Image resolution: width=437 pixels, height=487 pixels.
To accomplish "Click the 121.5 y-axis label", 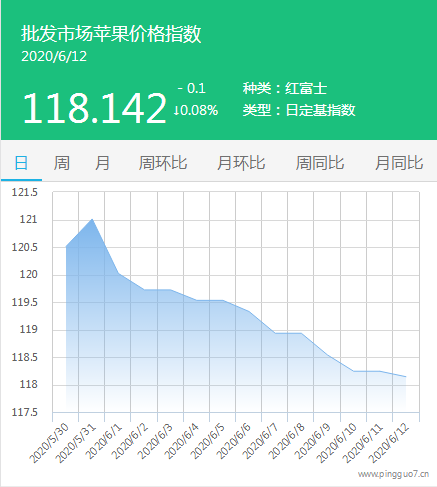I will [x=25, y=192].
